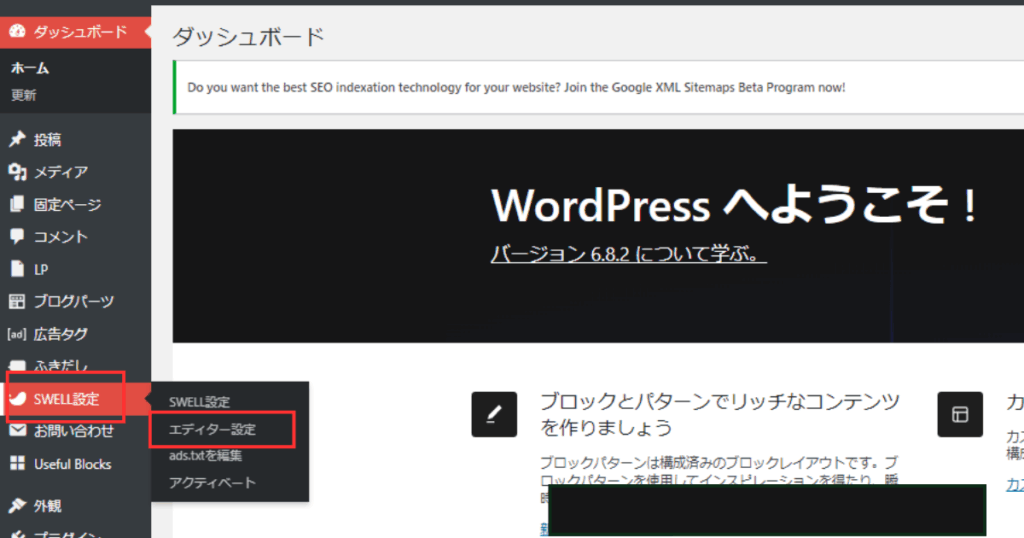
Task: Click the pushpin icon beside 投稿
Action: coord(17,140)
